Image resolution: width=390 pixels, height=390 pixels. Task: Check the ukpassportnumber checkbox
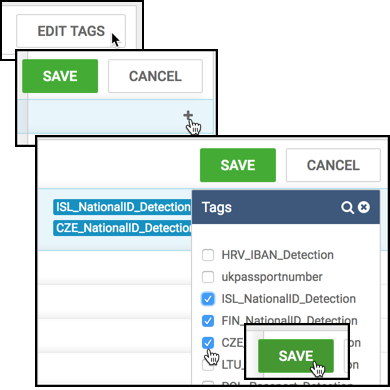click(x=208, y=277)
